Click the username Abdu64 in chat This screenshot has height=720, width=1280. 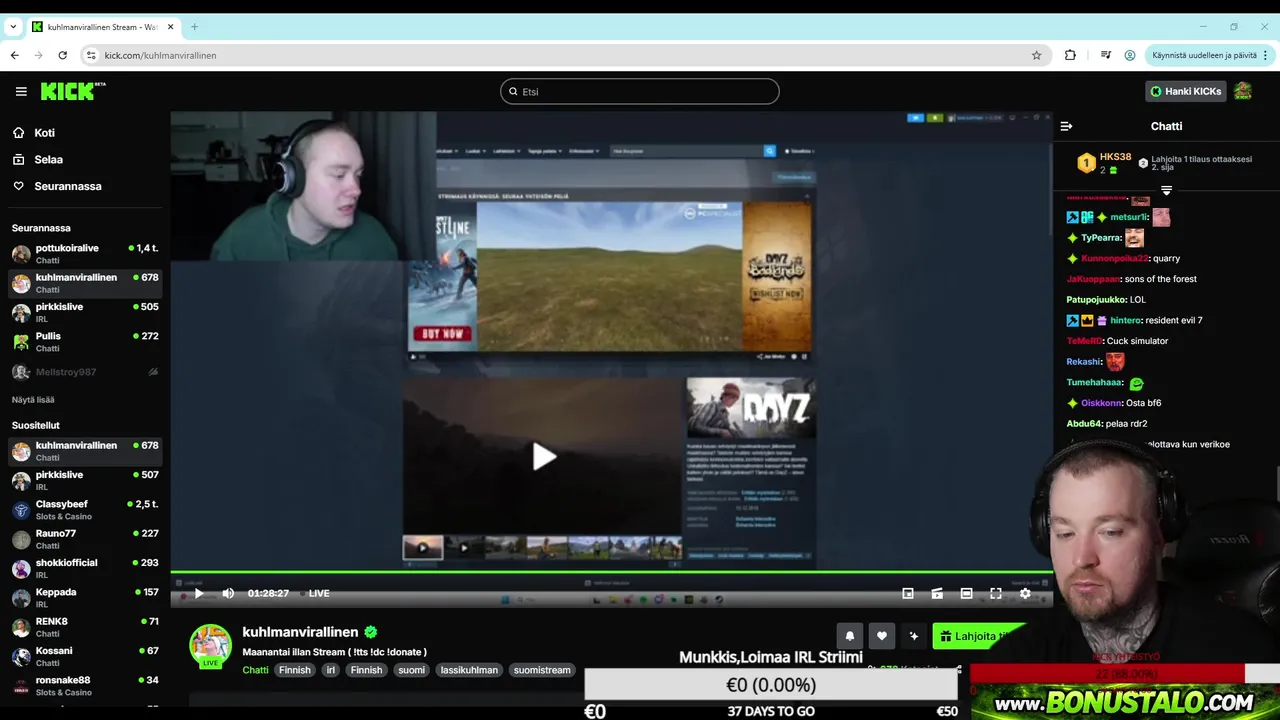click(1084, 424)
